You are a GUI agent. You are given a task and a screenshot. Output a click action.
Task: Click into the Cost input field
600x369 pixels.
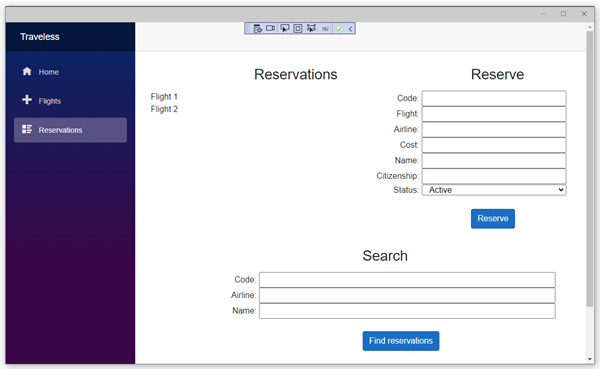pyautogui.click(x=494, y=145)
